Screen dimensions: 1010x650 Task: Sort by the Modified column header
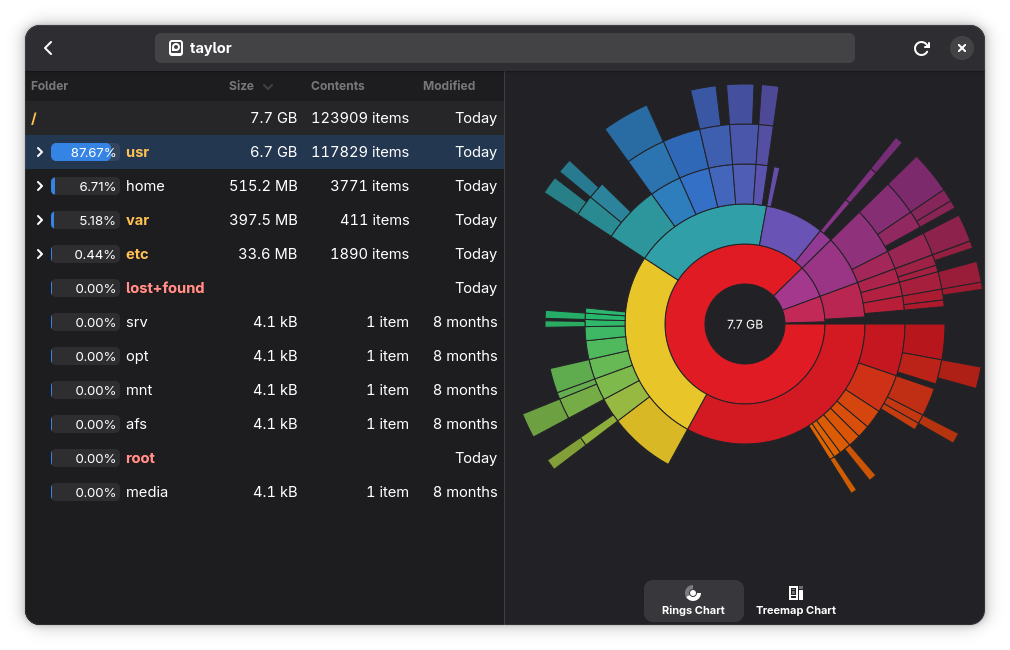click(x=449, y=86)
